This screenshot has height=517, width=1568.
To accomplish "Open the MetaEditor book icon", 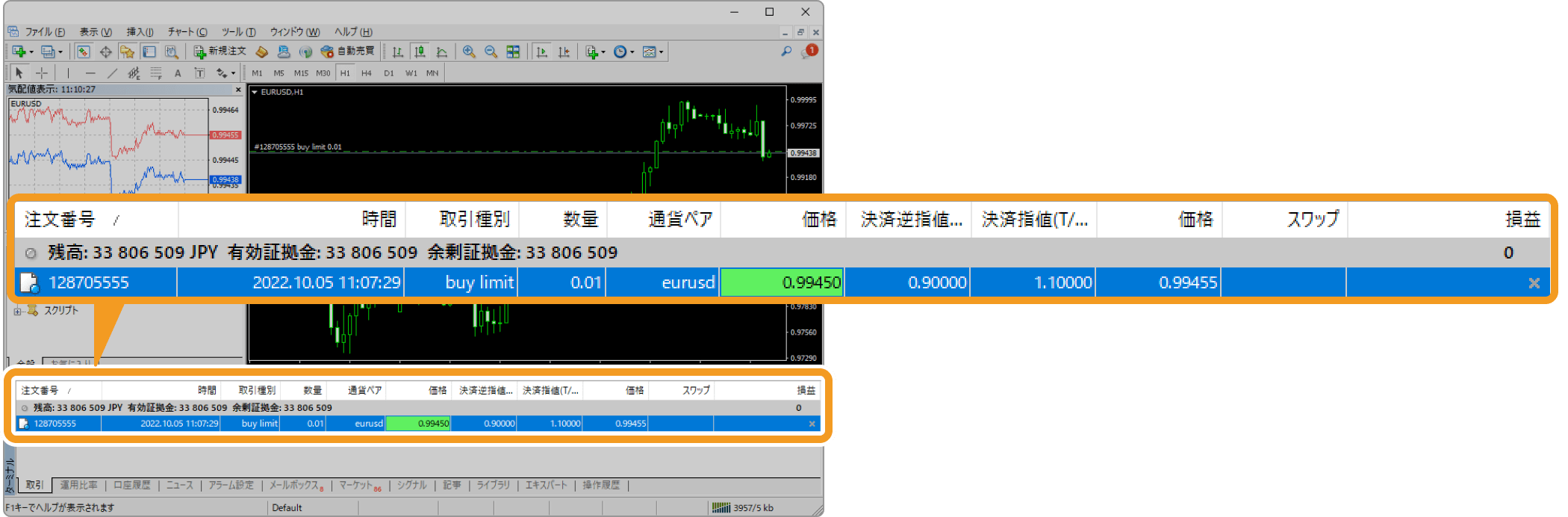I will pos(261,52).
